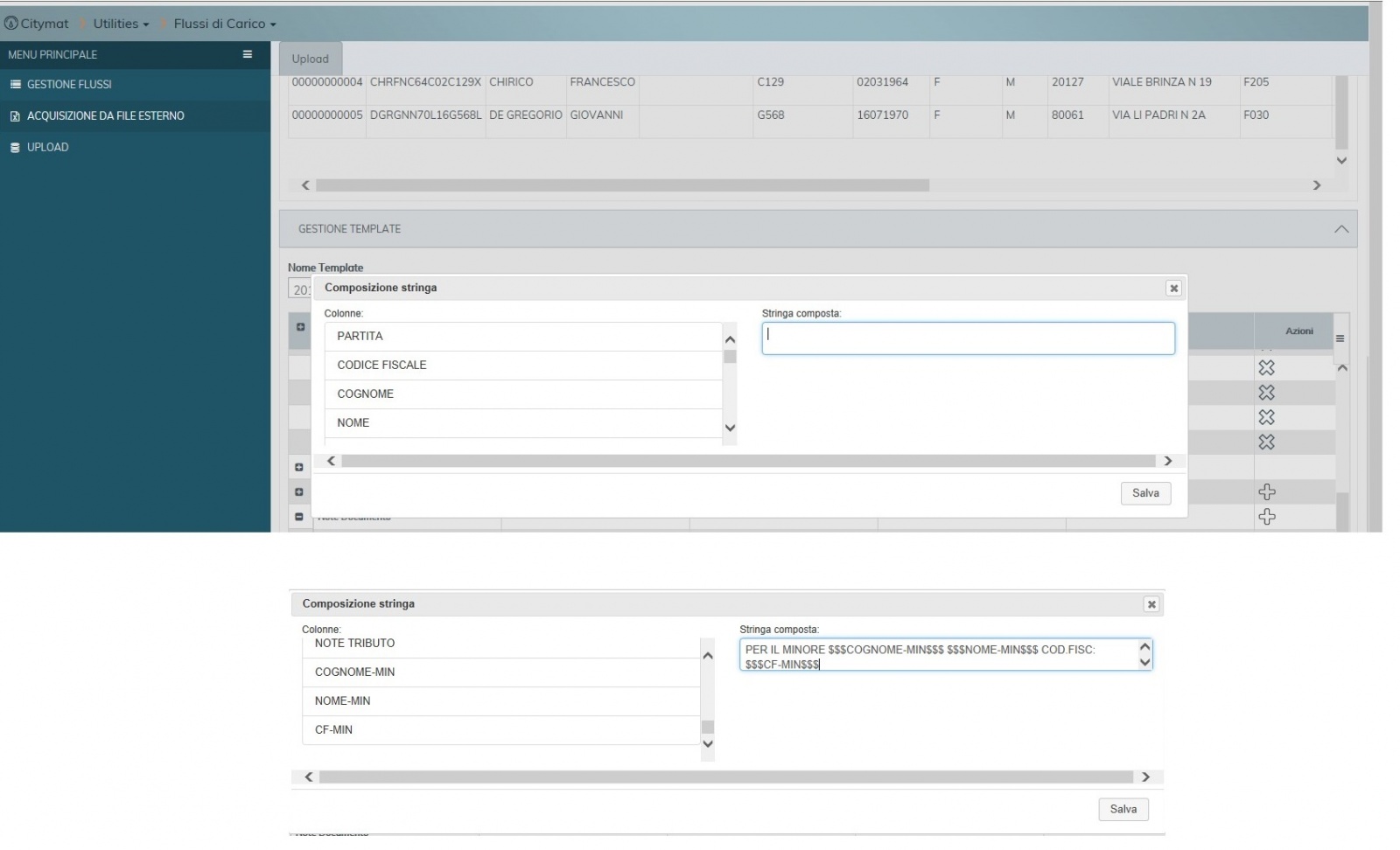Click the topmost X remove icon under Azioni
Viewport: 1400px width, 850px height.
(1266, 368)
